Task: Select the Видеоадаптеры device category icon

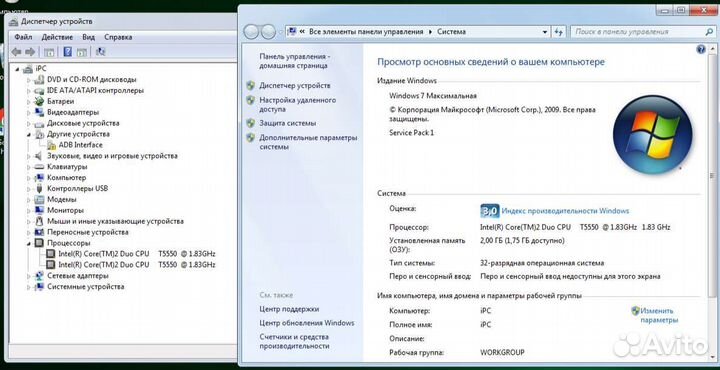Action: click(40, 112)
